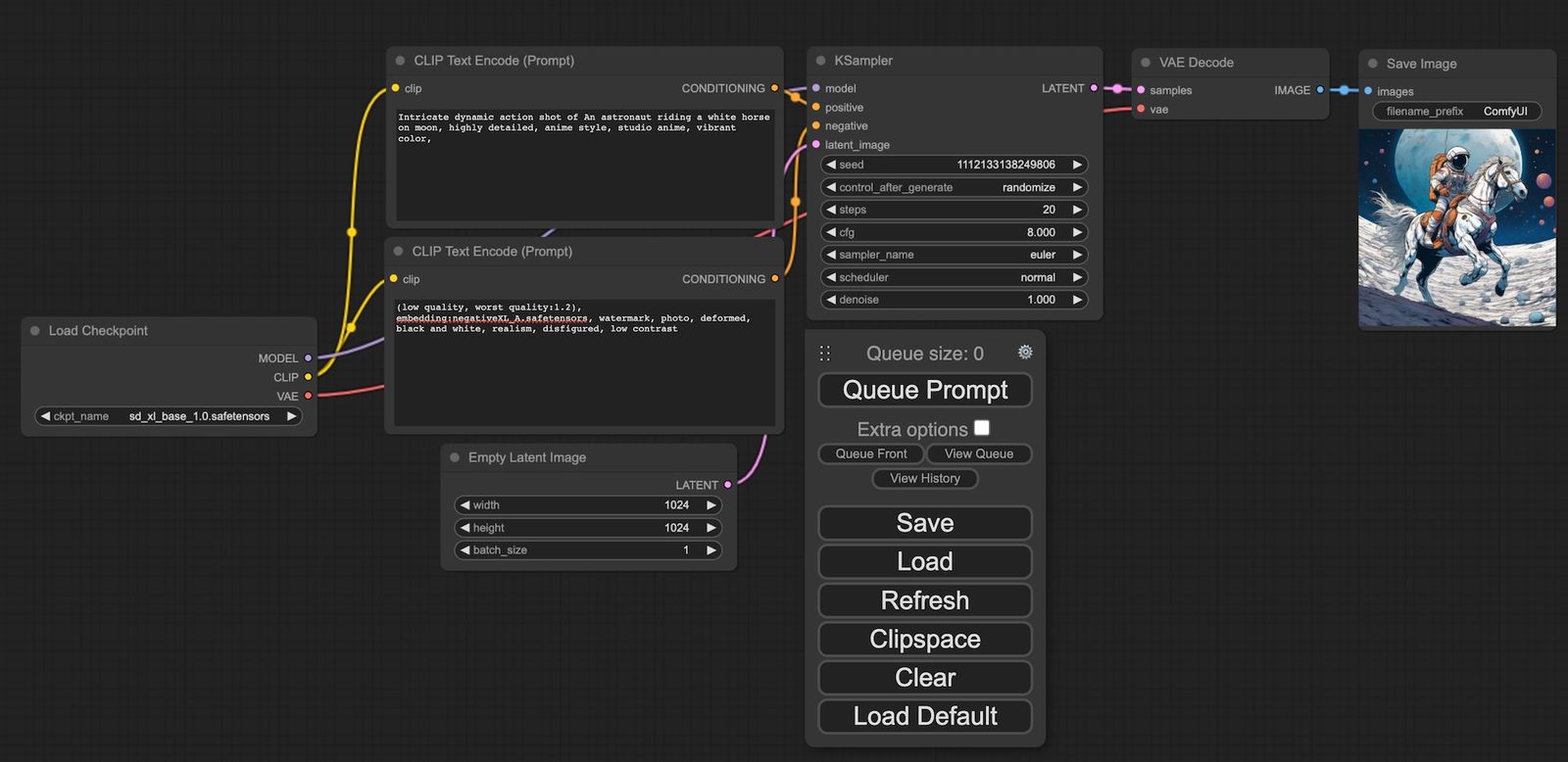Adjust the denoise value field
This screenshot has height=762, width=1568.
955,300
